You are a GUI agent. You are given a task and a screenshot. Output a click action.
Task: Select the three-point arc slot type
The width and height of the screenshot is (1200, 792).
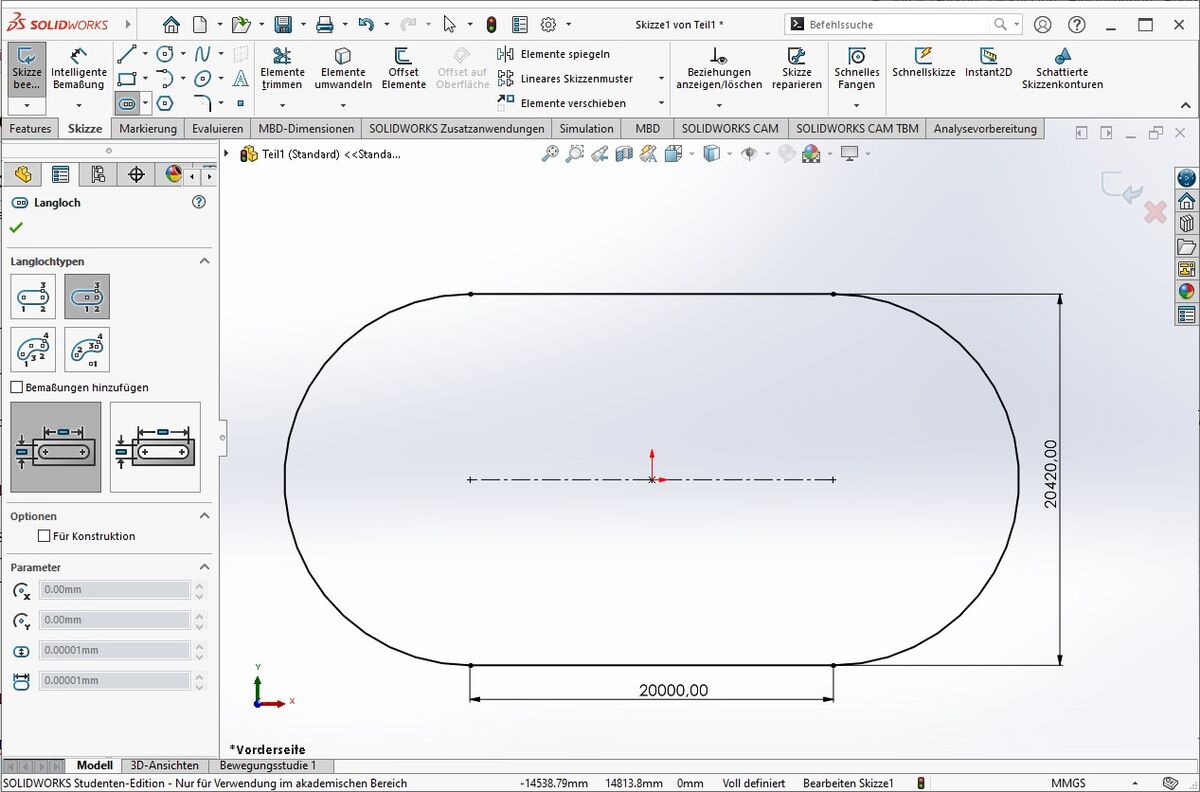[x=33, y=350]
